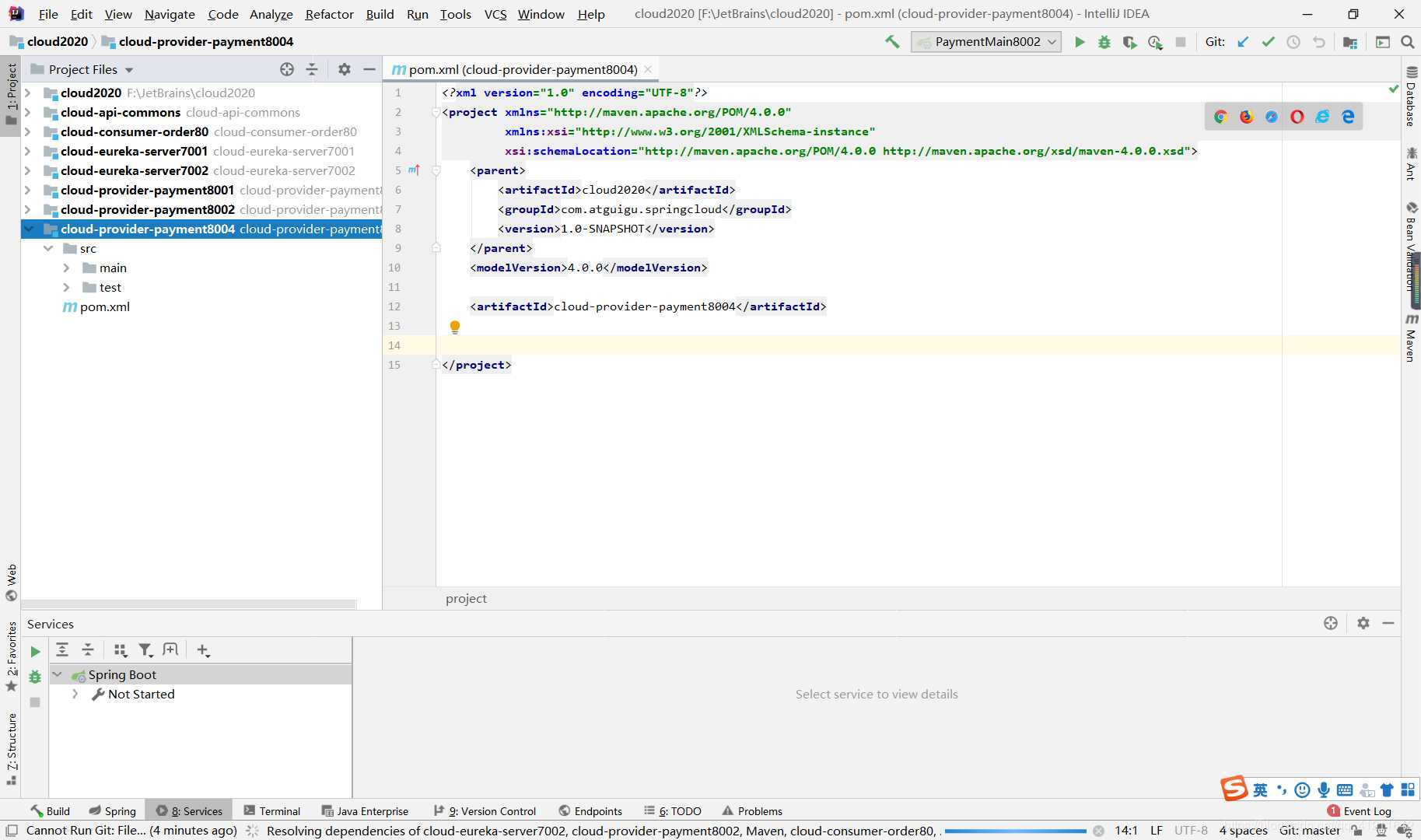
Task: Fold the parent tag on line 5
Action: 436,170
